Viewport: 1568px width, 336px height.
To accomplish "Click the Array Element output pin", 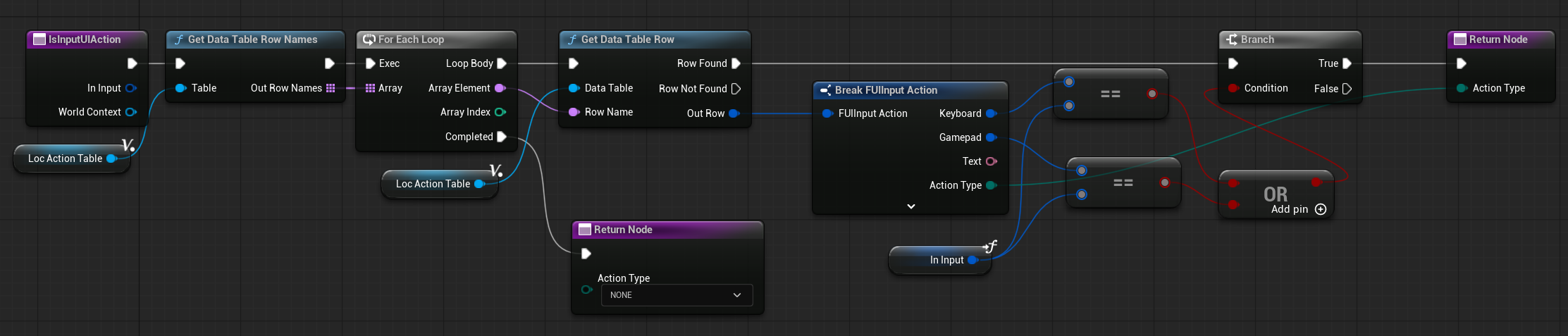I will [x=500, y=88].
